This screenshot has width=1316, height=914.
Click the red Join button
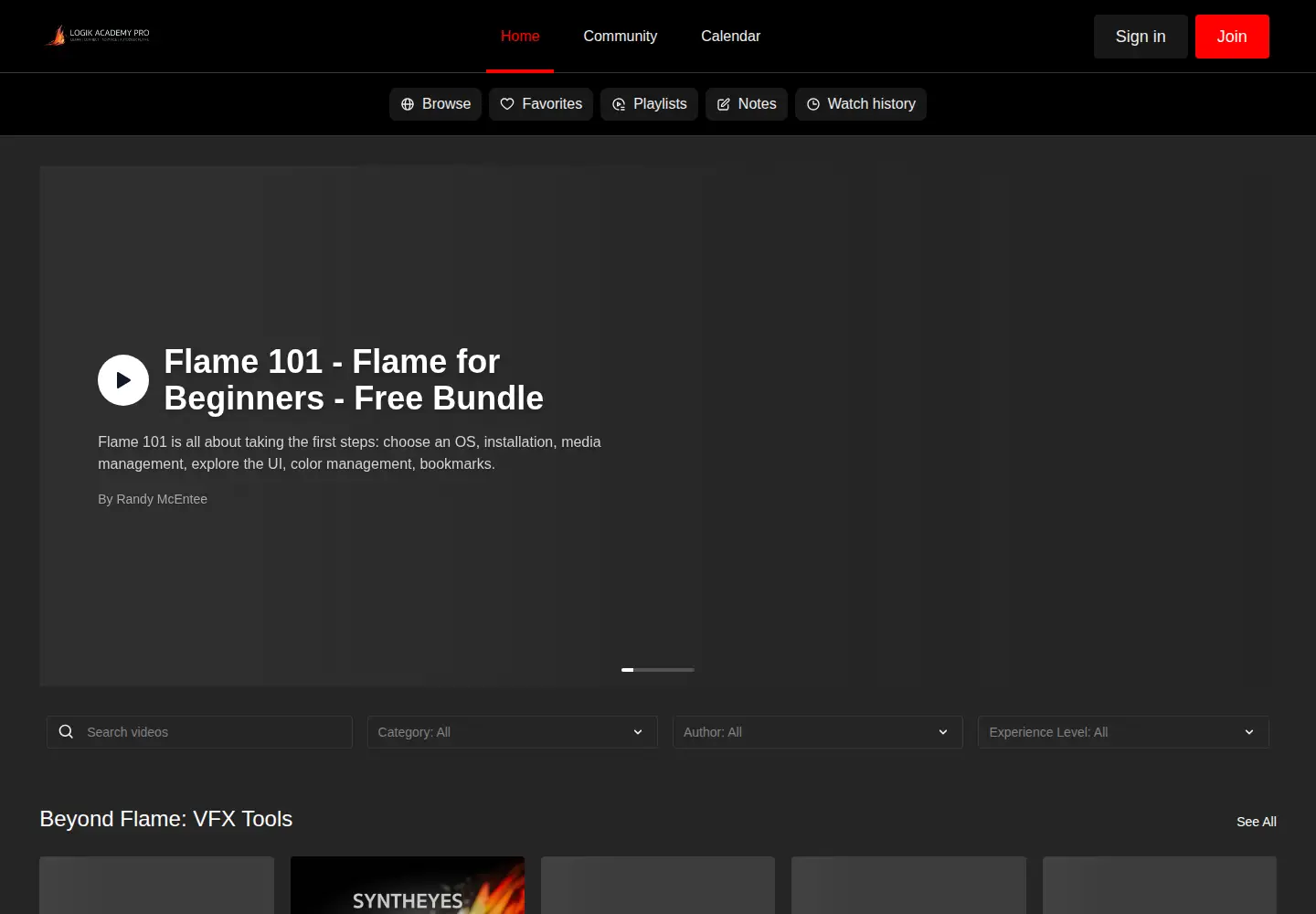pos(1232,37)
